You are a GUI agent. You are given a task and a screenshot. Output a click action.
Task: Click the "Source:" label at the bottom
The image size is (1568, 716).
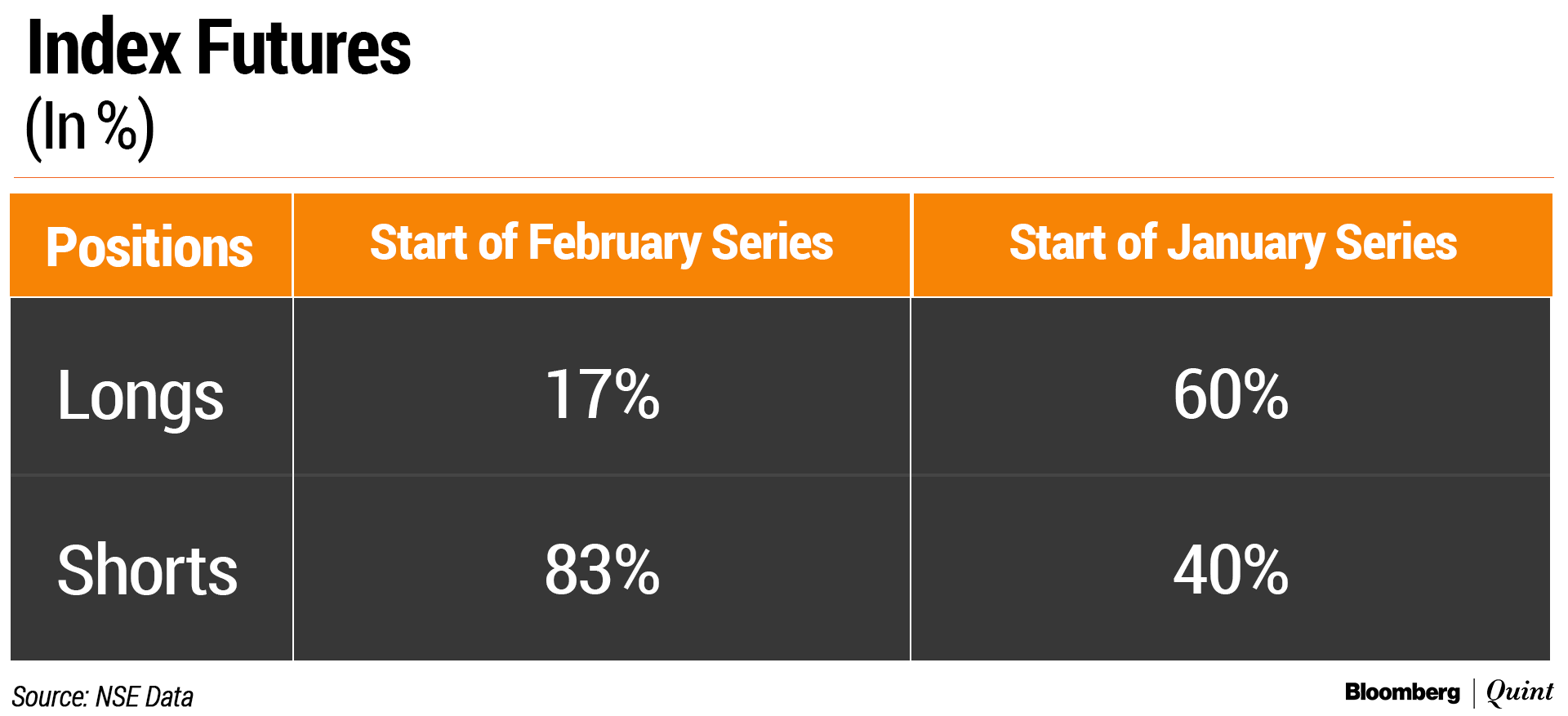50,697
